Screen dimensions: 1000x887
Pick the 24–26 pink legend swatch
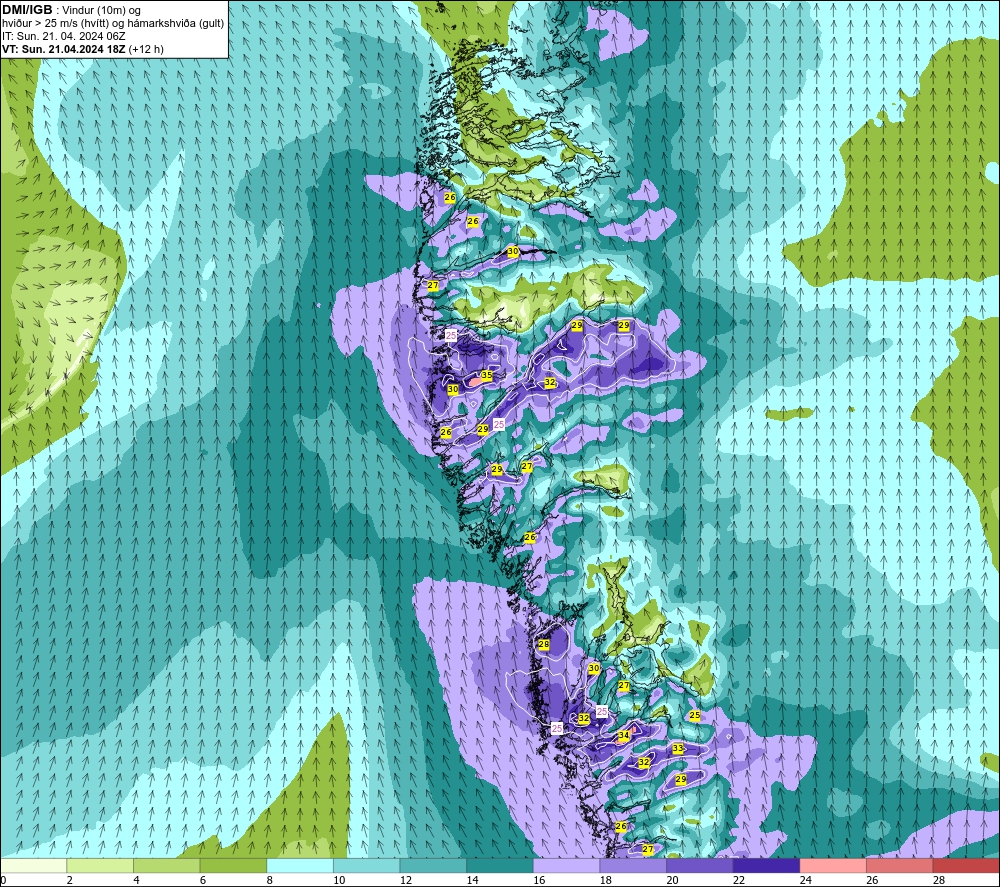tap(833, 865)
